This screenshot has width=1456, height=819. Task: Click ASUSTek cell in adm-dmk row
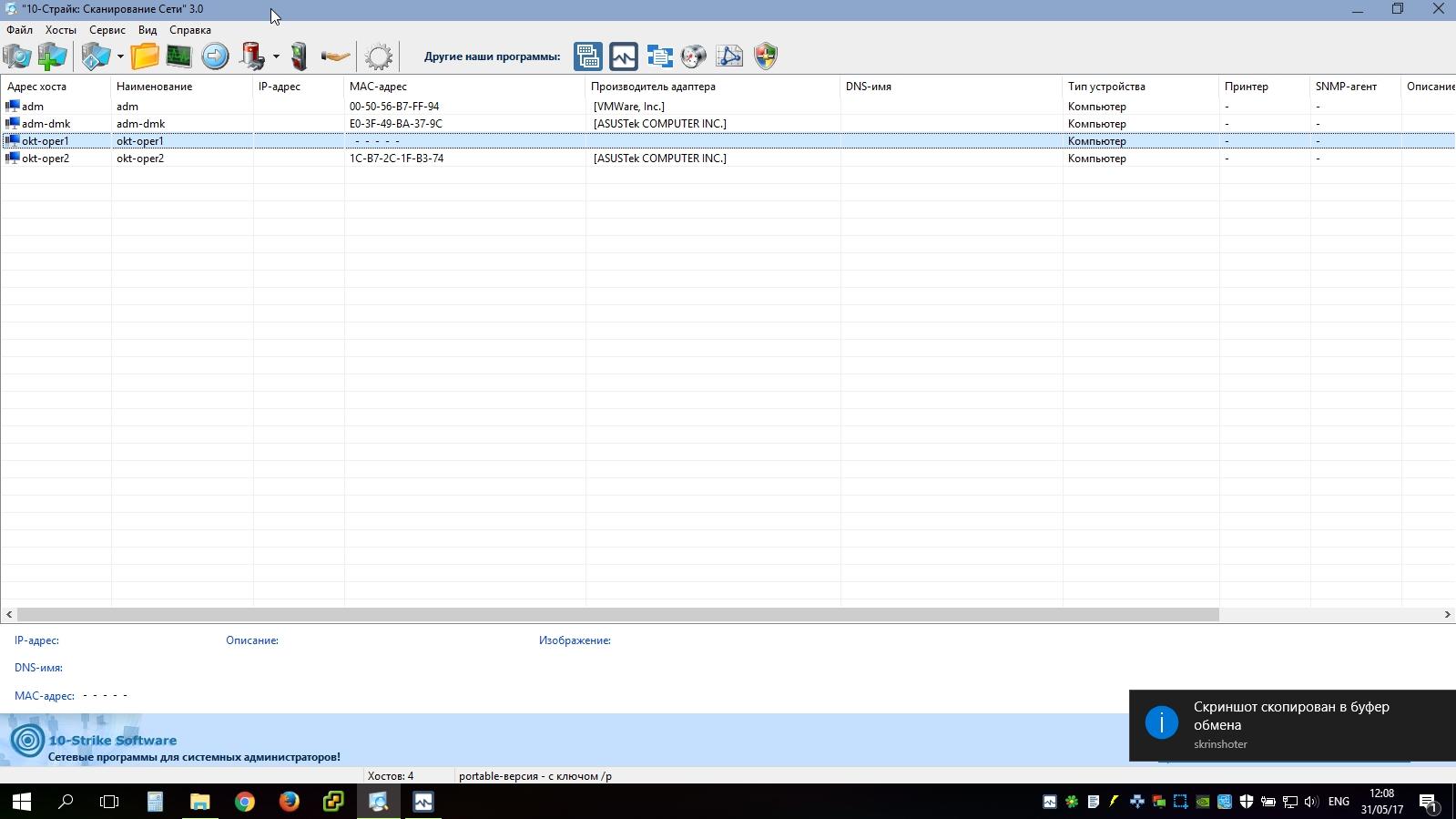coord(660,124)
